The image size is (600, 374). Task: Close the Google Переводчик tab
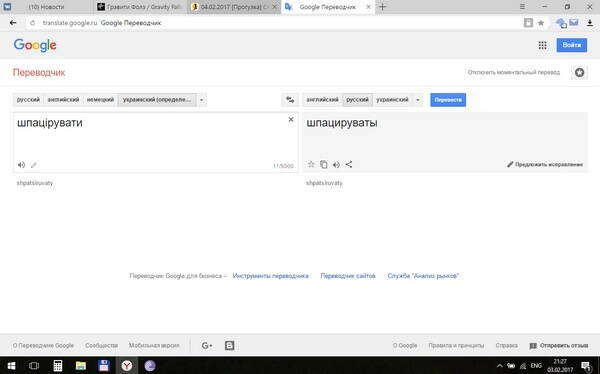(x=368, y=7)
